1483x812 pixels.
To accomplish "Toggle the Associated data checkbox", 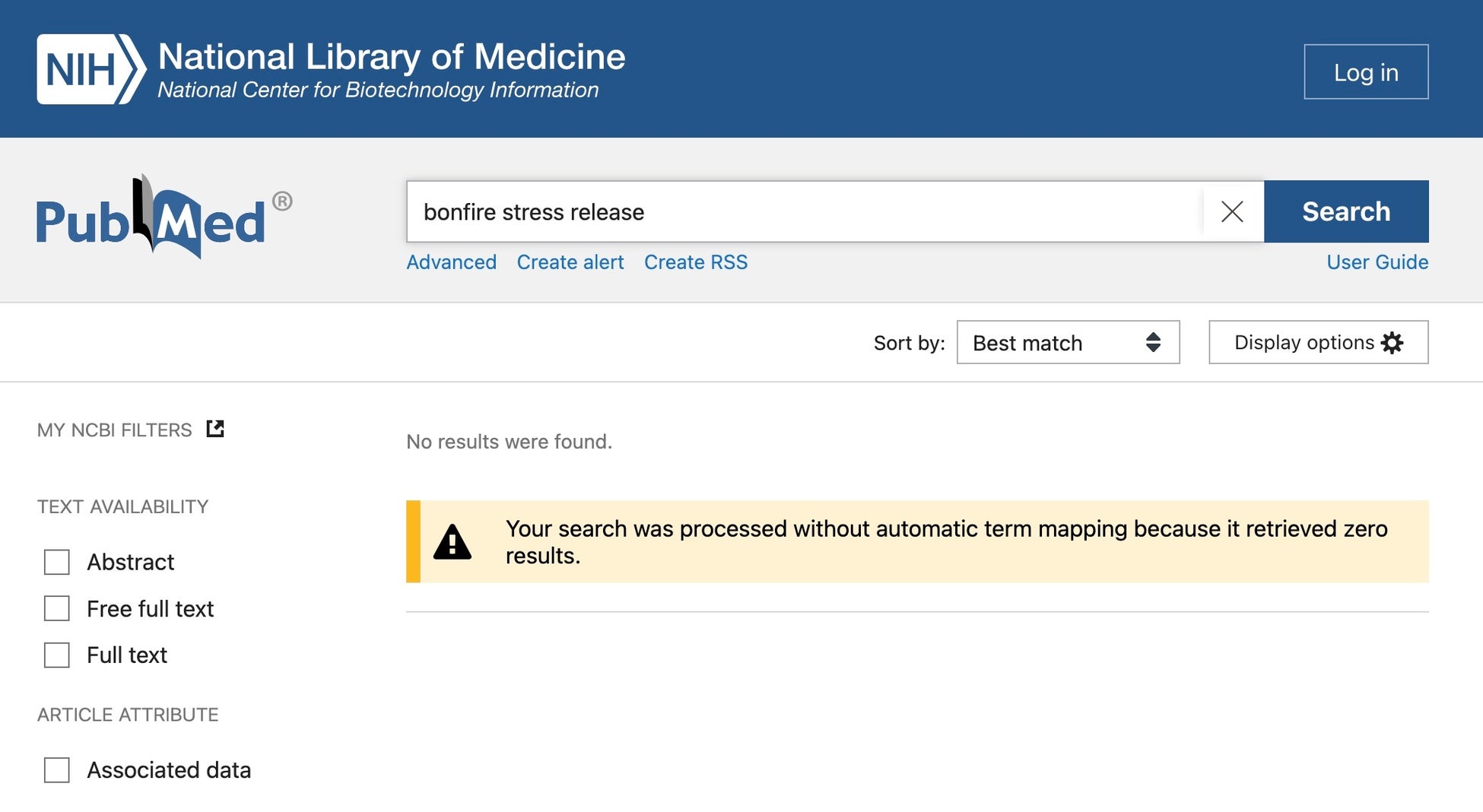I will click(x=57, y=769).
